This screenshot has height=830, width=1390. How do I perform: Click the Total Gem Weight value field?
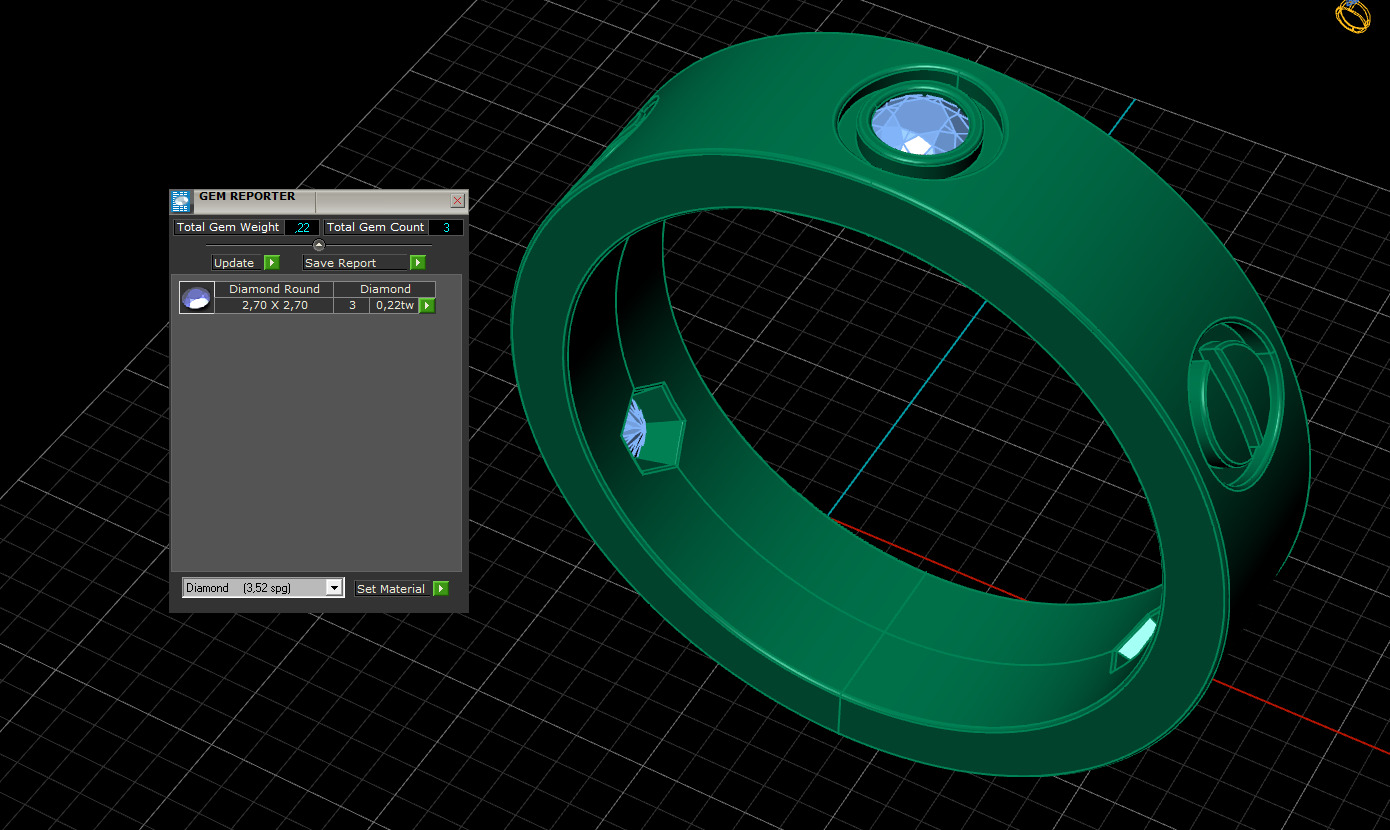[x=302, y=228]
